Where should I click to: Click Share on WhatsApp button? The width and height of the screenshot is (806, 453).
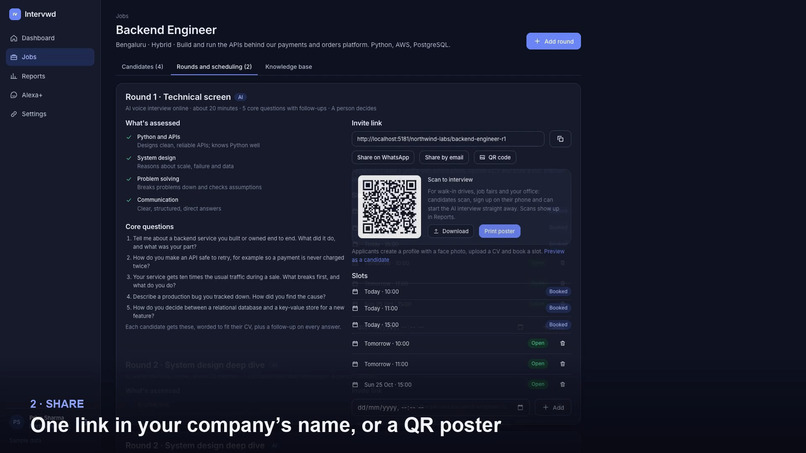tap(383, 157)
